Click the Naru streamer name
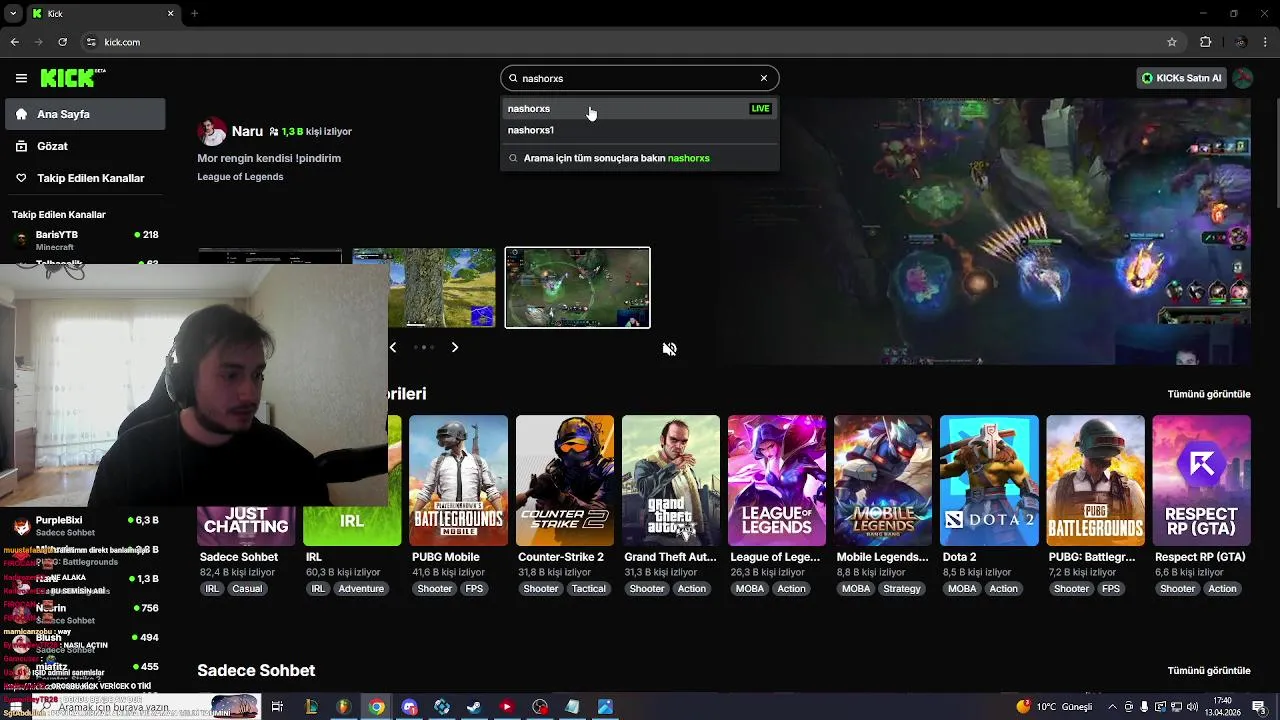 coord(247,131)
